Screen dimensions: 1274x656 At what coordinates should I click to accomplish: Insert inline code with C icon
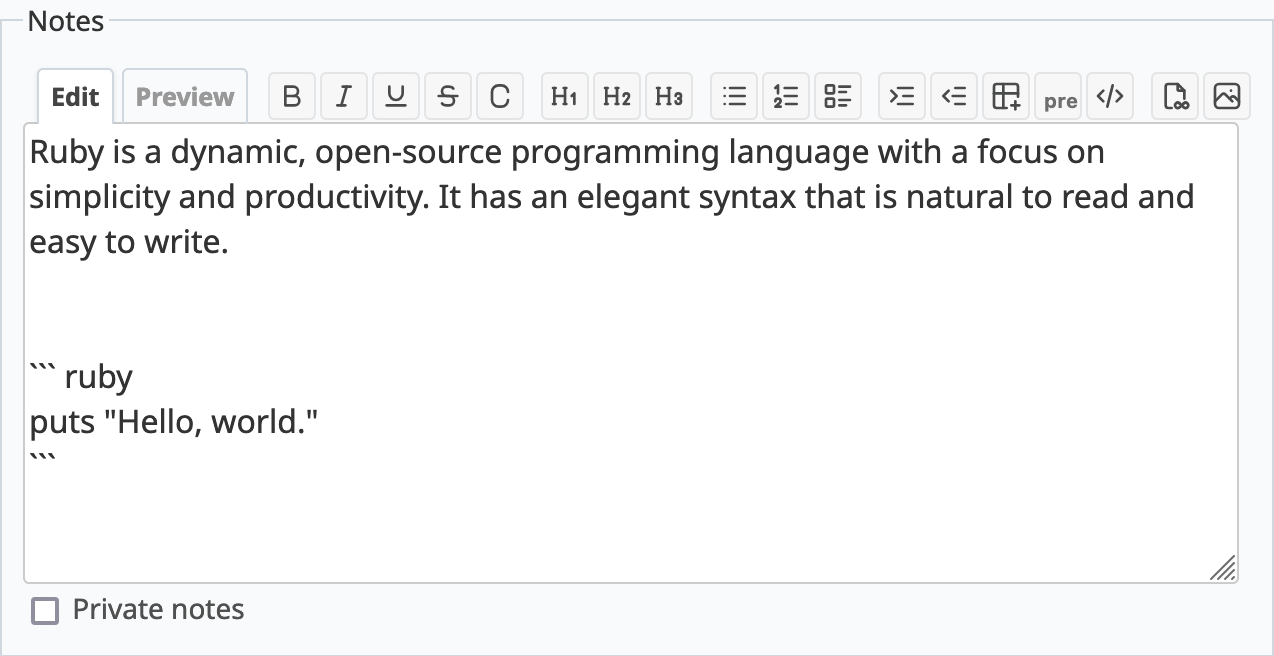pos(500,96)
